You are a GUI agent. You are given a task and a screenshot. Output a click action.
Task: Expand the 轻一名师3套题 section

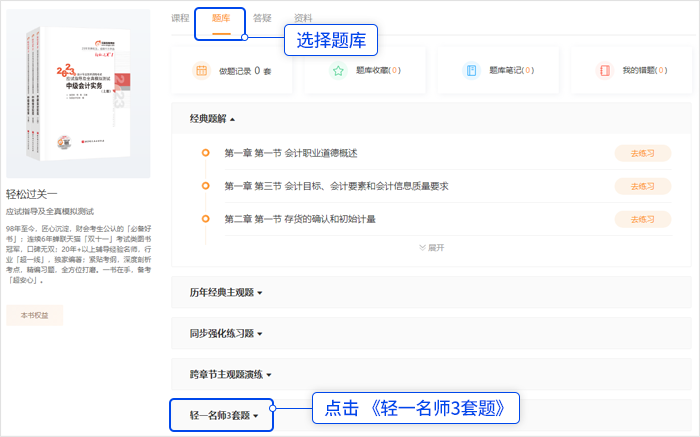[x=225, y=415]
